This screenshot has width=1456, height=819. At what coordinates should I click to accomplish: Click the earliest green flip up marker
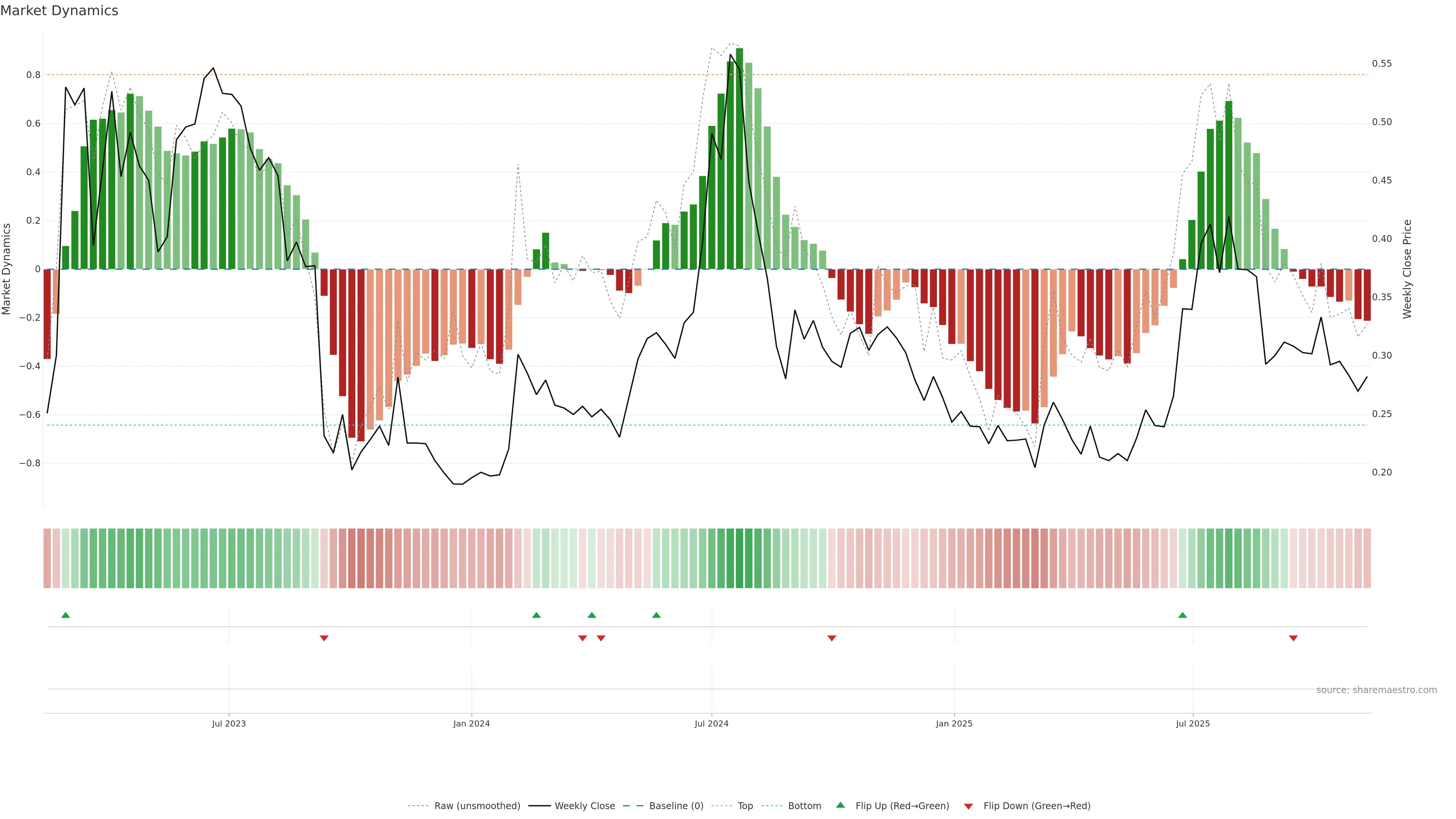point(66,615)
